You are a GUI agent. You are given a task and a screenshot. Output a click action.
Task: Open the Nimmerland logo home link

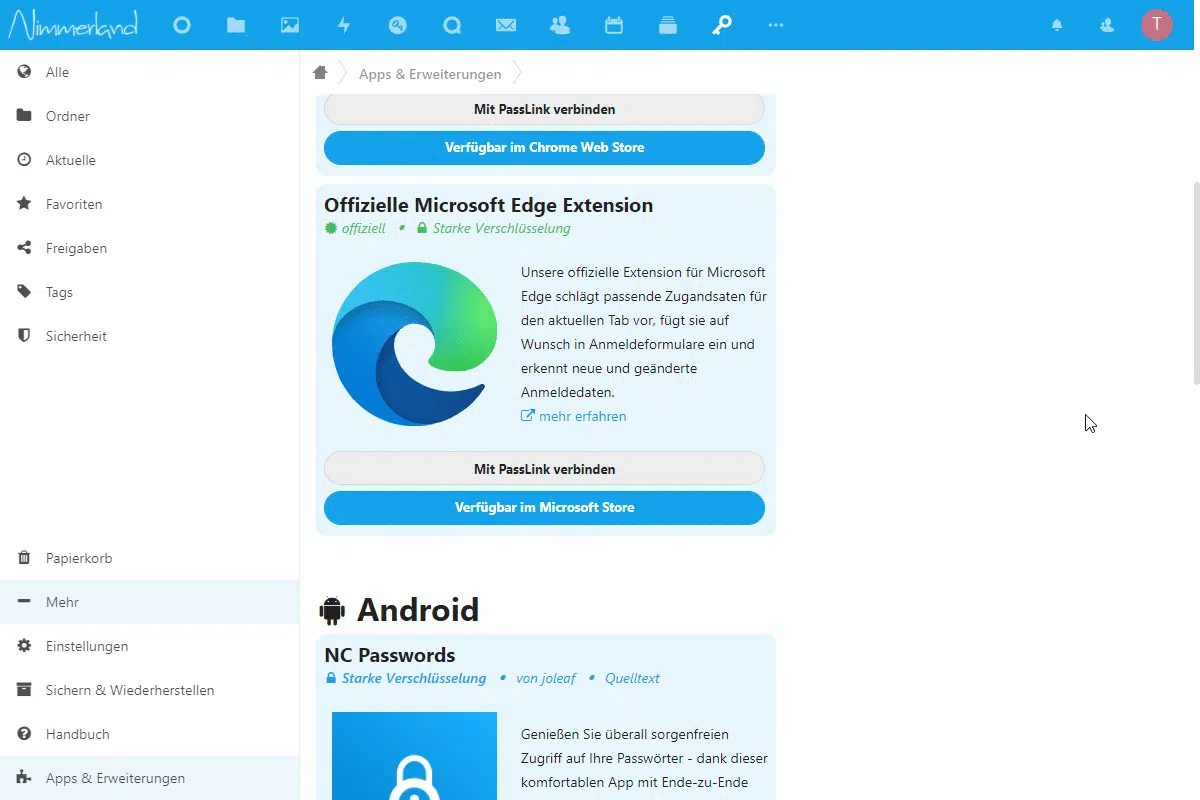[72, 25]
